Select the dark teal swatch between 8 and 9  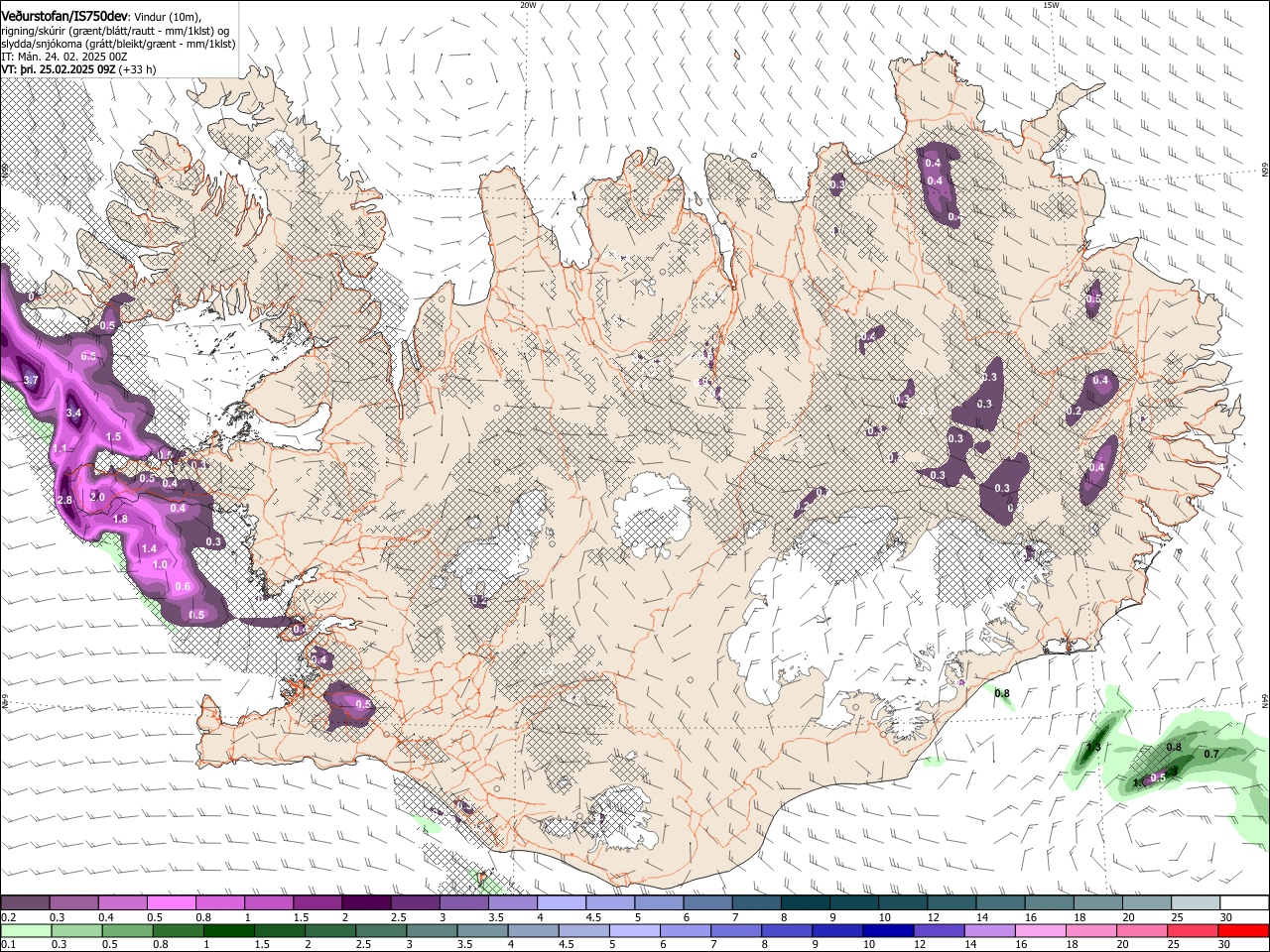[805, 903]
